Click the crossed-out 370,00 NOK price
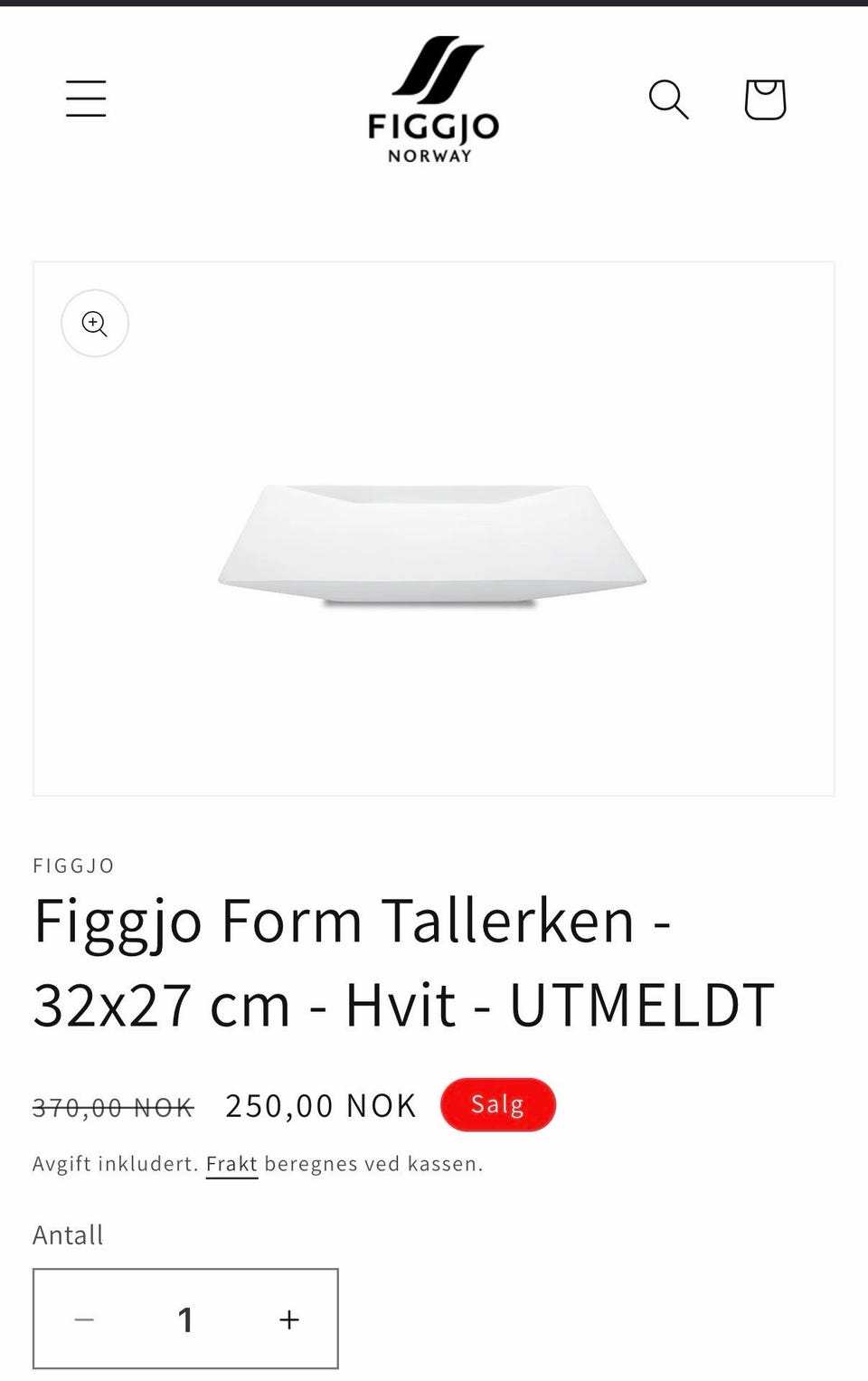868x1381 pixels. pos(113,1106)
